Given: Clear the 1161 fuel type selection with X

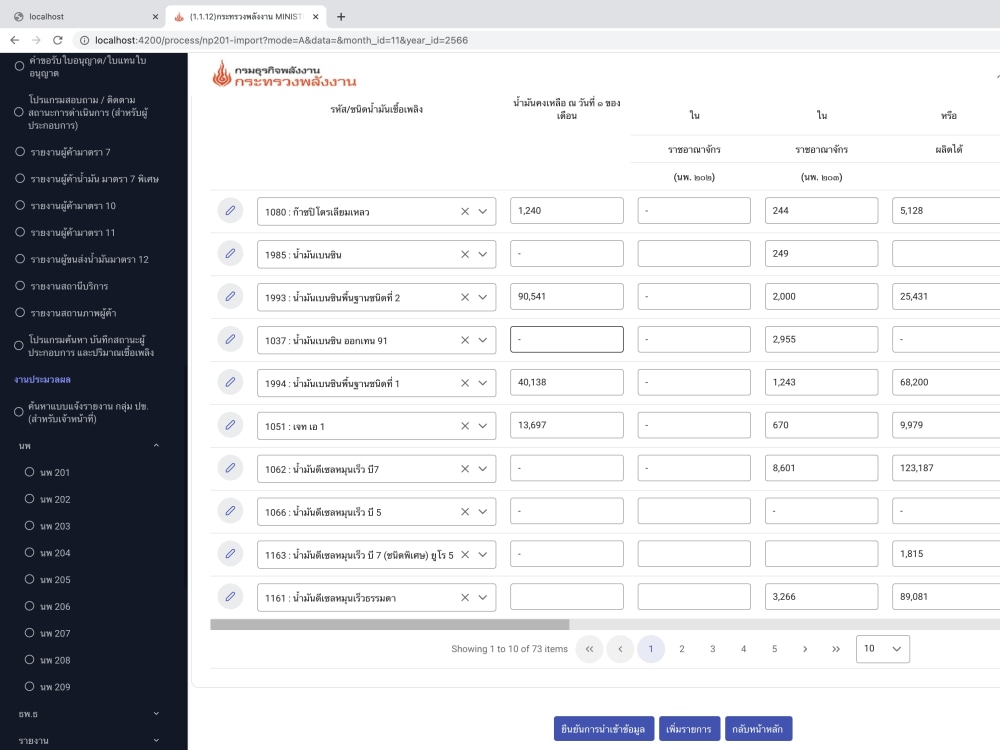Looking at the screenshot, I should click(465, 598).
